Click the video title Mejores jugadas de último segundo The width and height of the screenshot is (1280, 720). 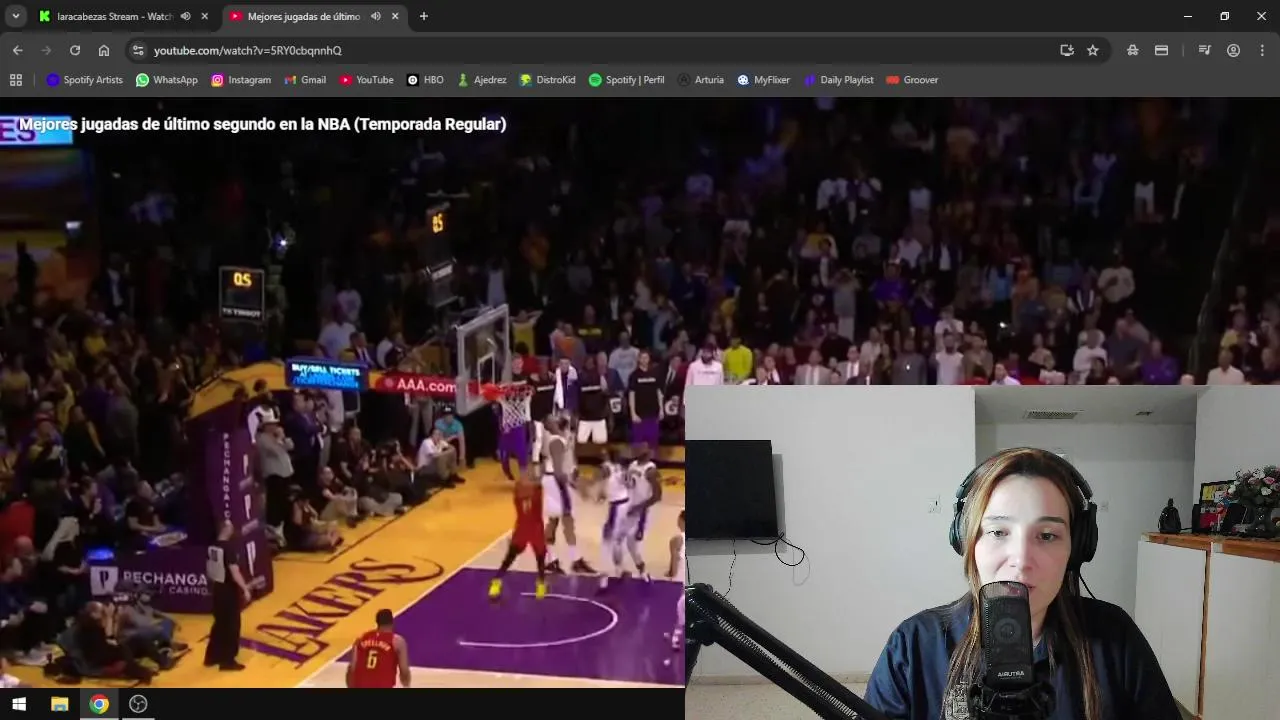pos(262,124)
